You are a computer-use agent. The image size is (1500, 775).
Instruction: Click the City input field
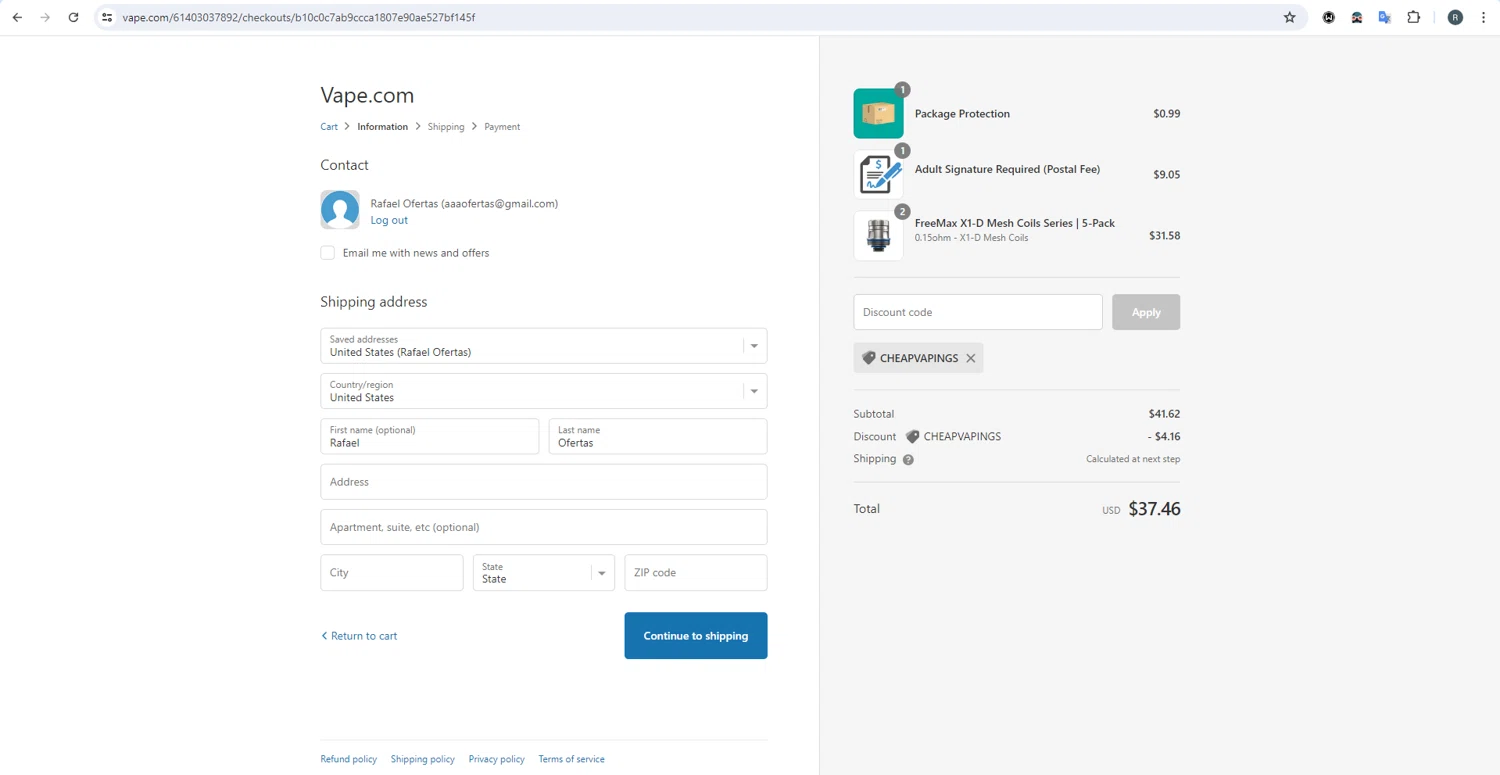pos(392,573)
